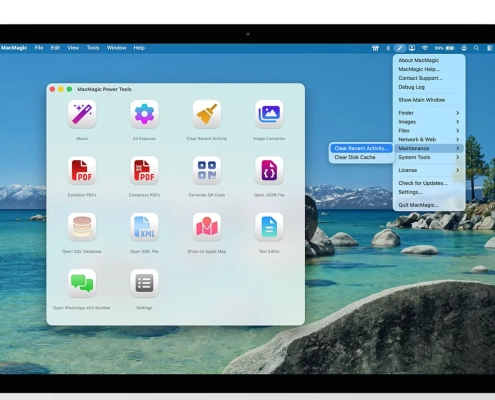Open the Show on Apple Map icon

click(207, 227)
